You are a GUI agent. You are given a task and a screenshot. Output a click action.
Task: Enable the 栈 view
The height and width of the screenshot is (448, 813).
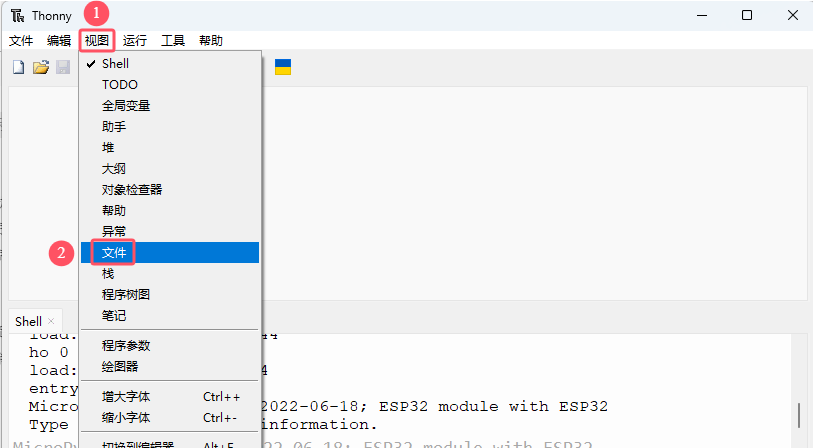point(170,274)
